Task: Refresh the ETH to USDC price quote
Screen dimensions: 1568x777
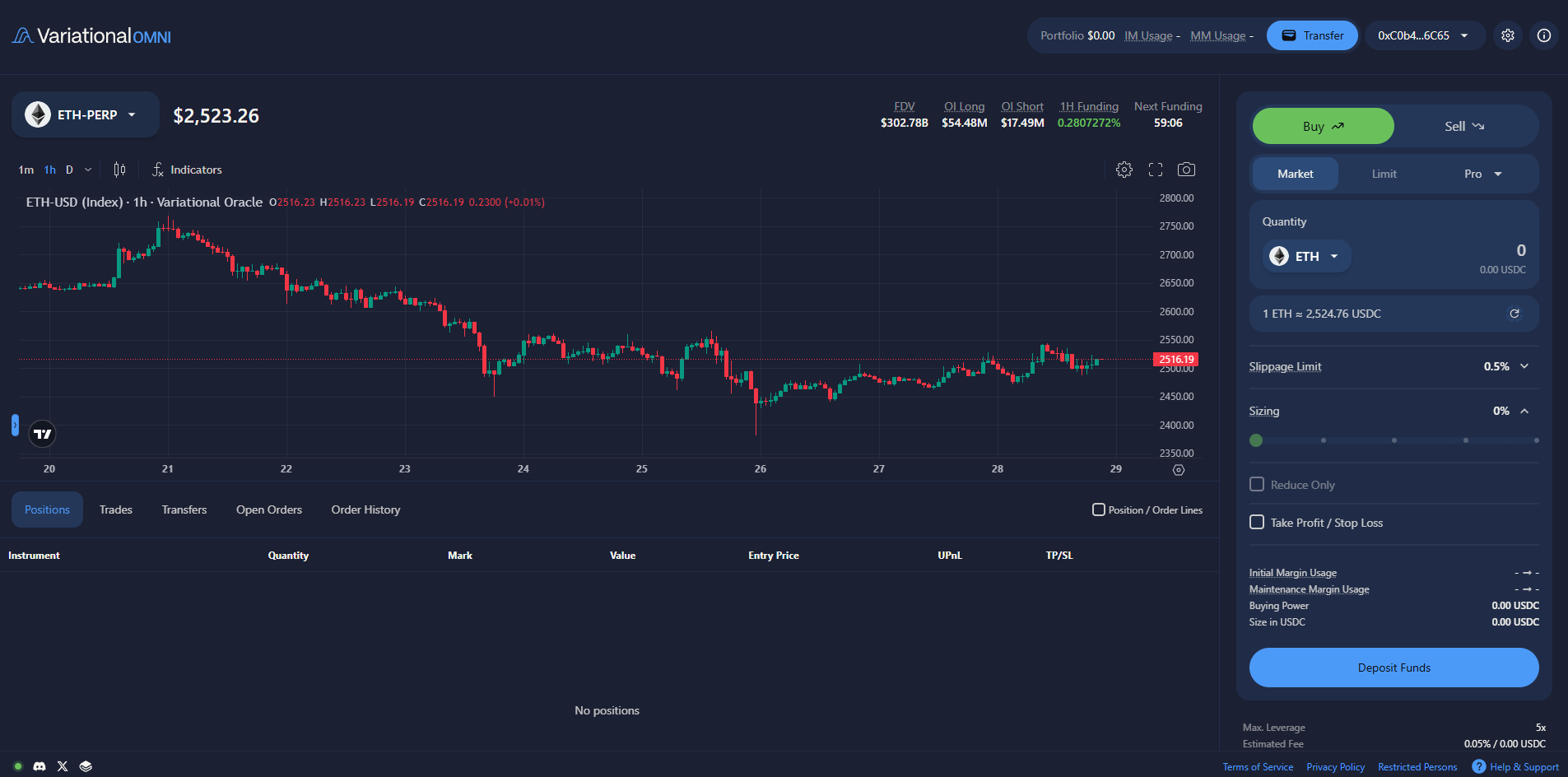Action: 1514,314
